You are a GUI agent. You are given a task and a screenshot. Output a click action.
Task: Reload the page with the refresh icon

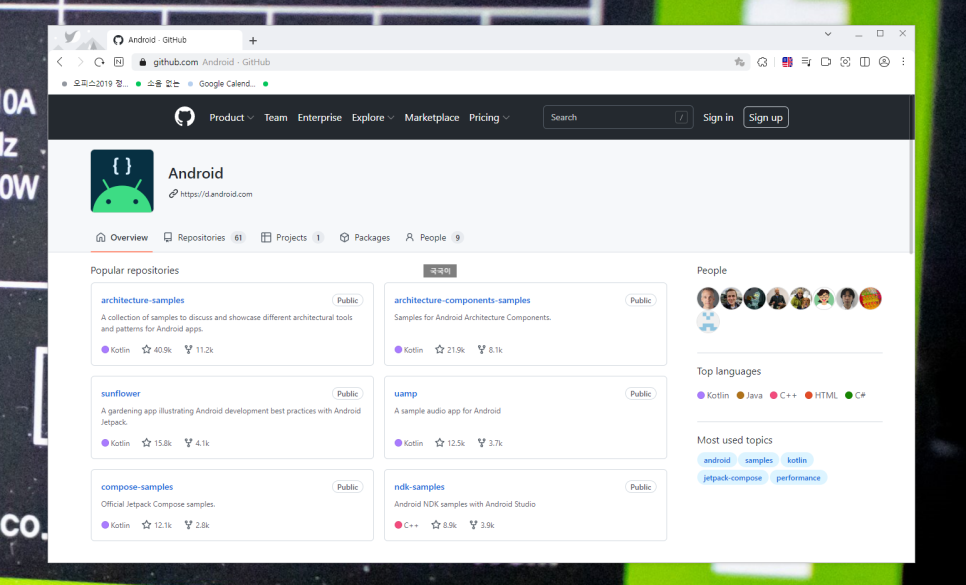tap(99, 62)
